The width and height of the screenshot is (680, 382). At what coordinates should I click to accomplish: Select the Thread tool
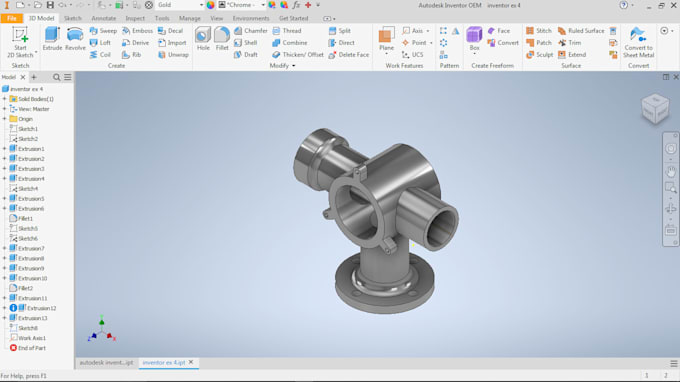[x=287, y=31]
